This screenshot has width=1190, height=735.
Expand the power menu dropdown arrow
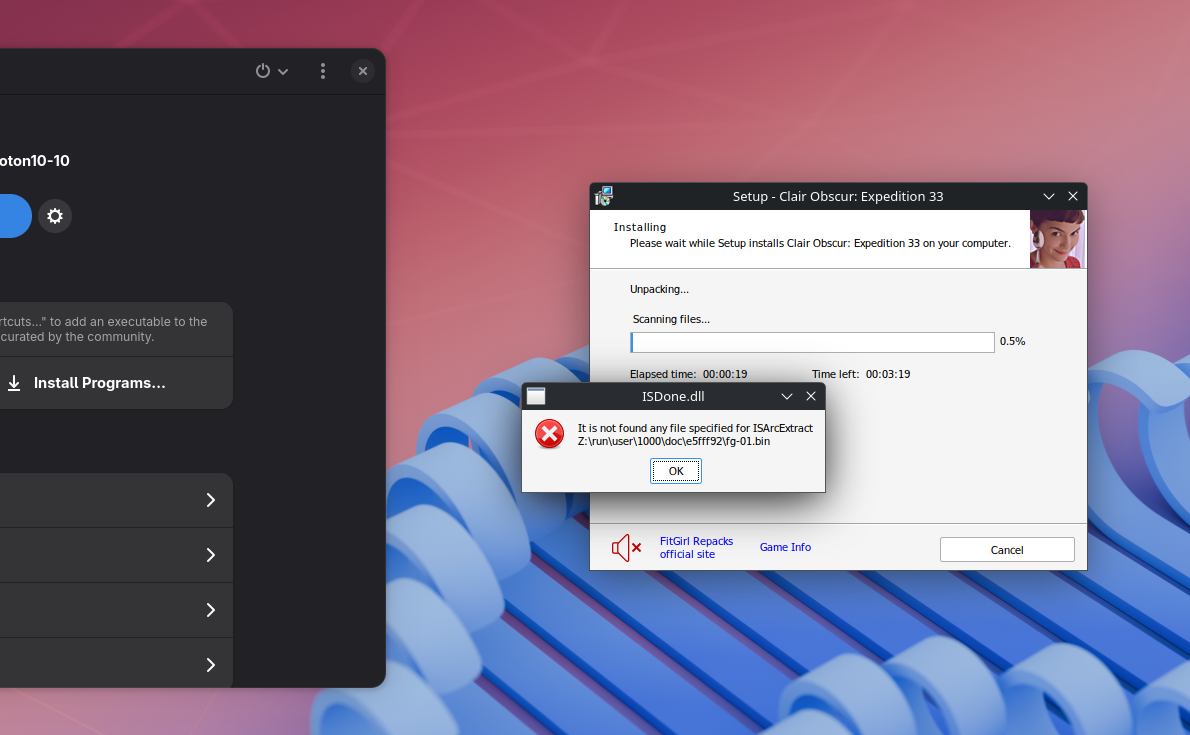(283, 71)
